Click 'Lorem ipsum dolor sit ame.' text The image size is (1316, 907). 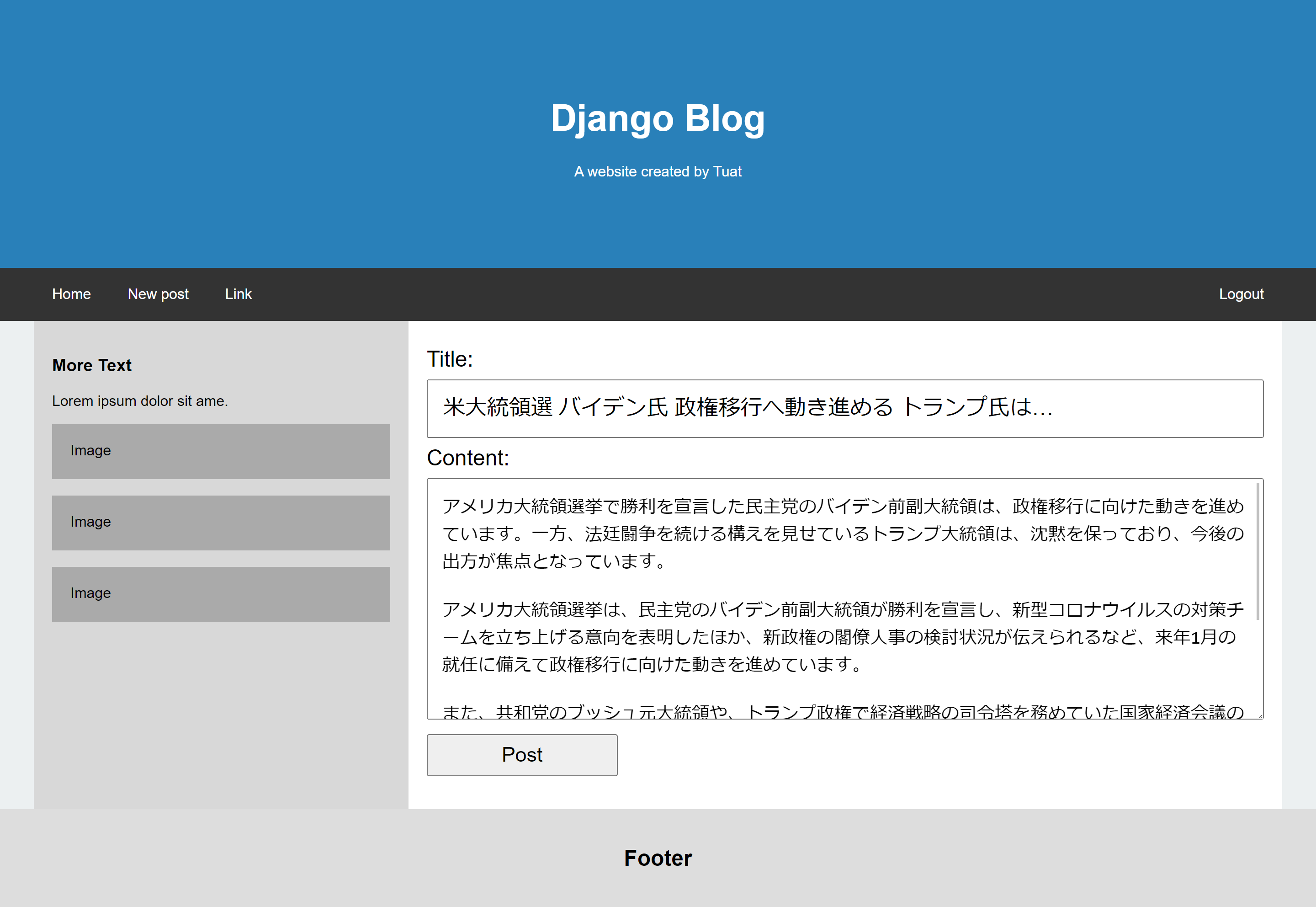pyautogui.click(x=140, y=401)
